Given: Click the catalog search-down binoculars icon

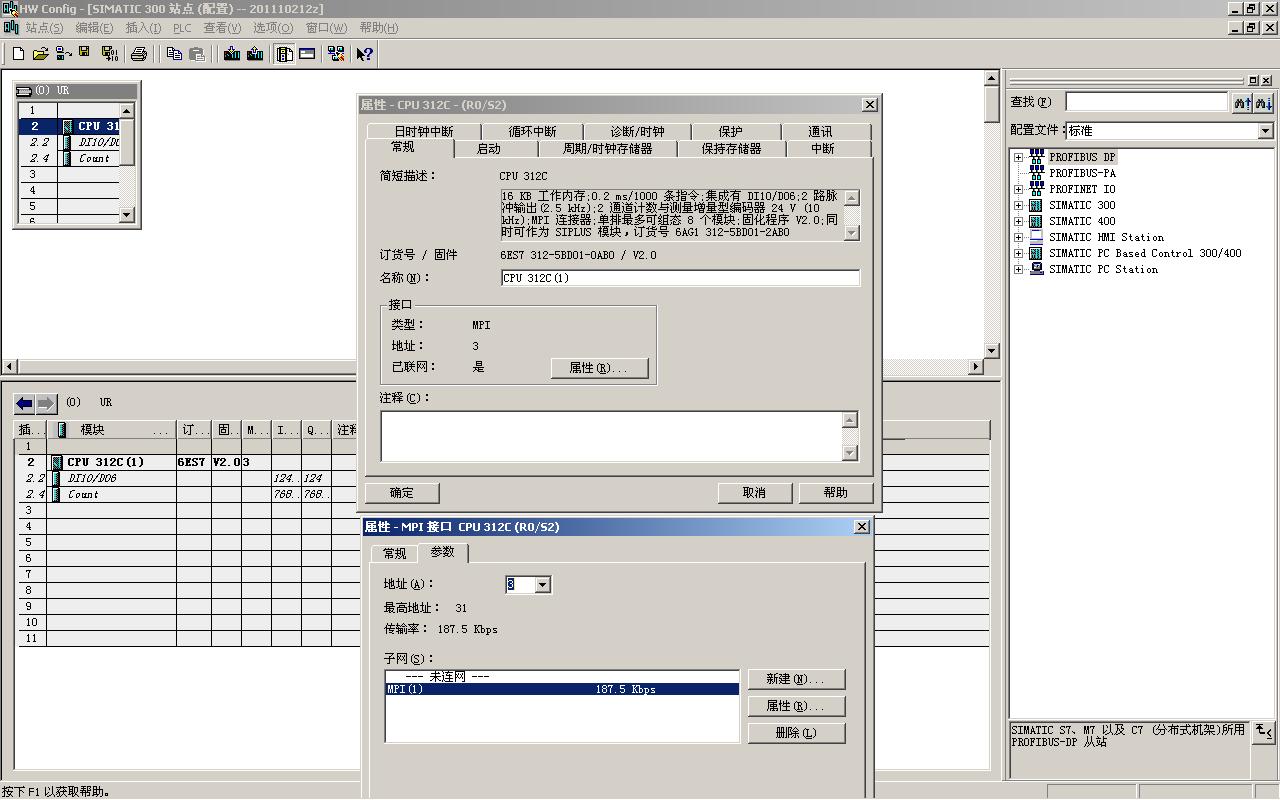Looking at the screenshot, I should 1264,102.
